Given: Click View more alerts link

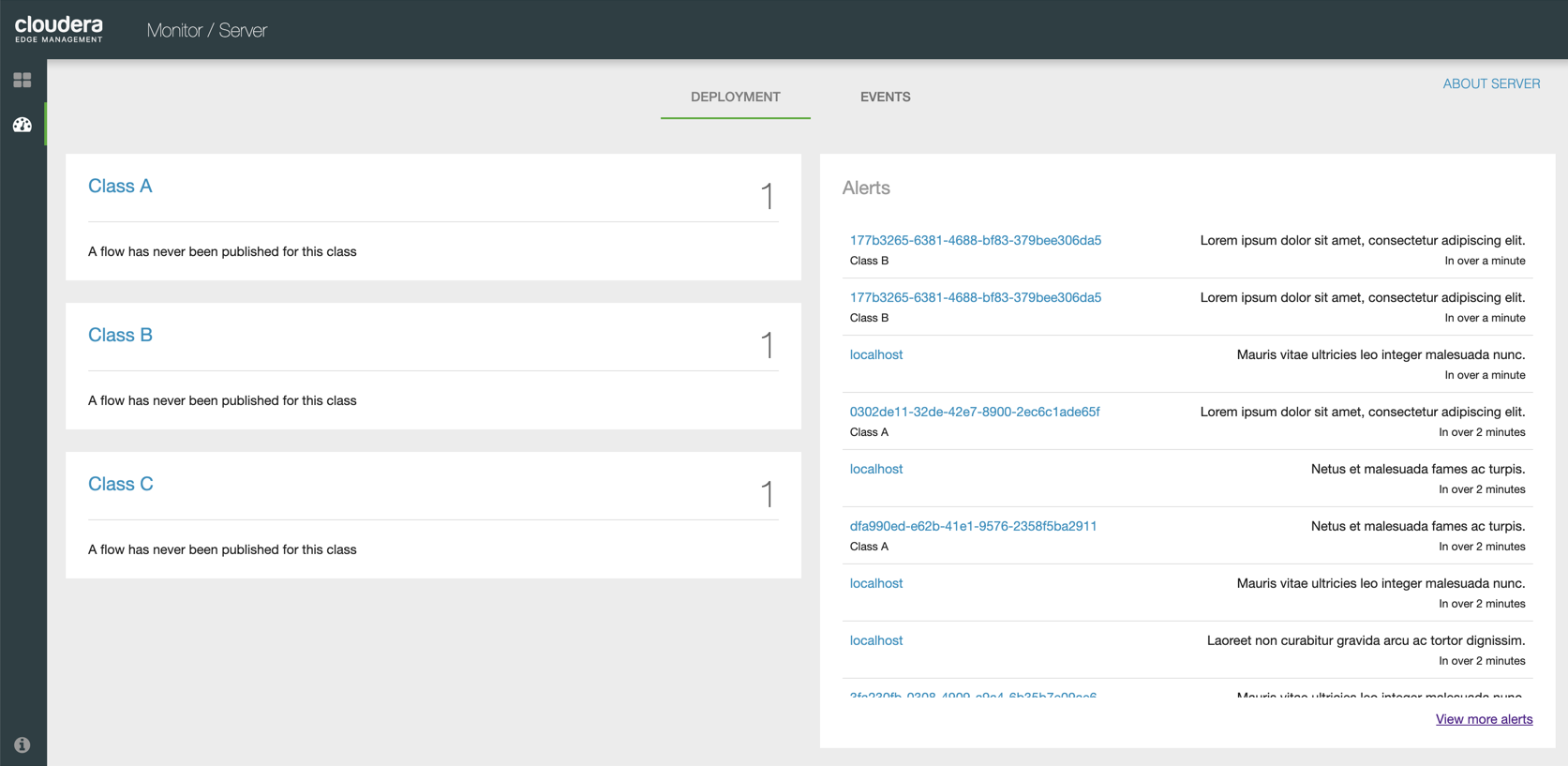Looking at the screenshot, I should click(x=1484, y=719).
